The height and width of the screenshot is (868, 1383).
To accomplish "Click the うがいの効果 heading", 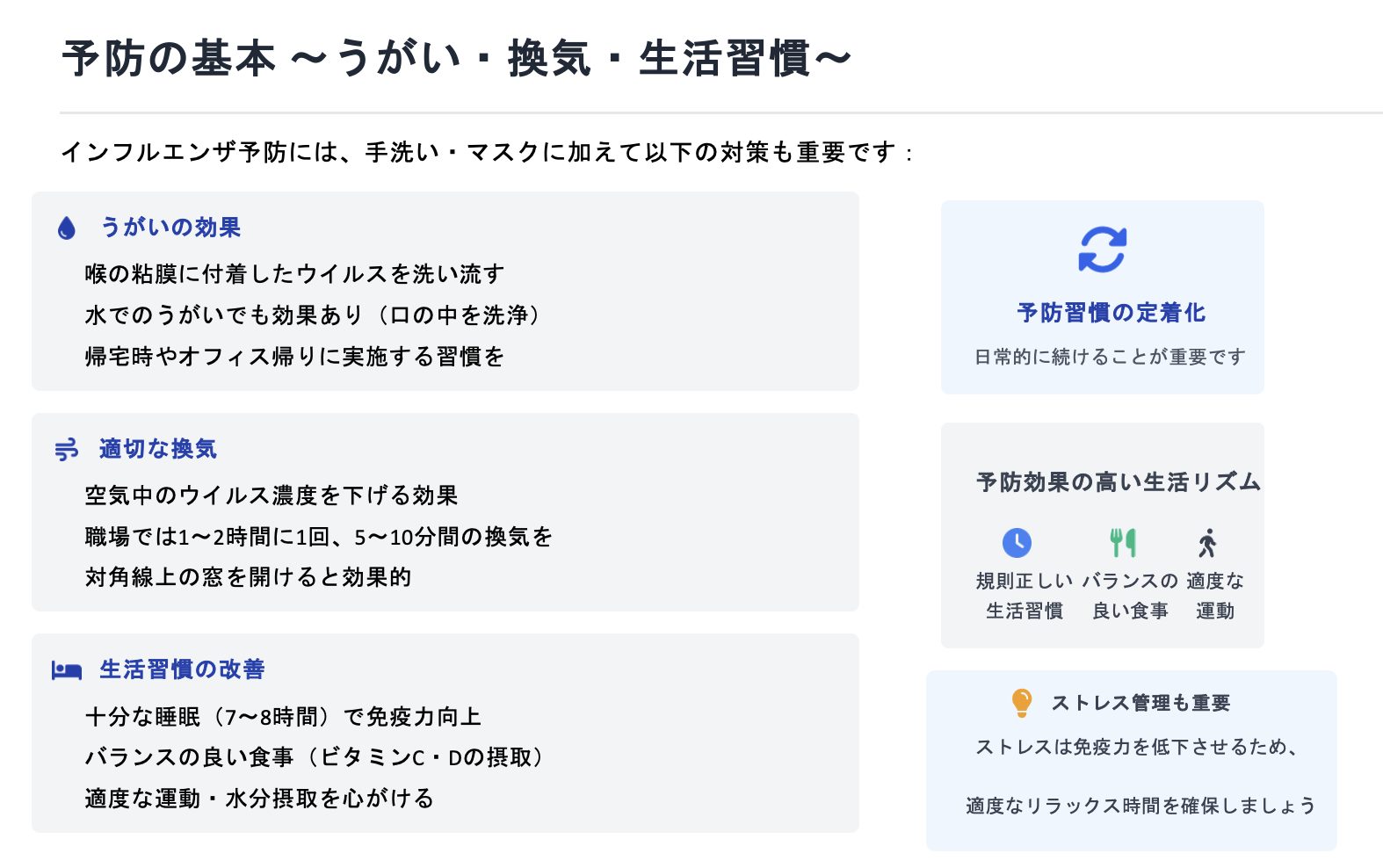I will 170,228.
